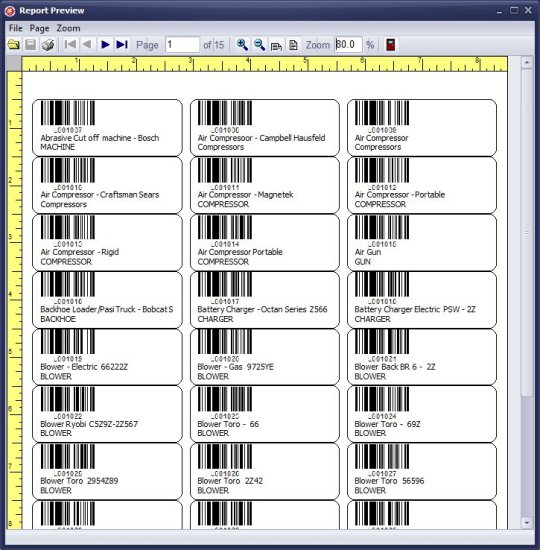This screenshot has height=550, width=540.
Task: Open the Zoom menu
Action: [x=68, y=28]
